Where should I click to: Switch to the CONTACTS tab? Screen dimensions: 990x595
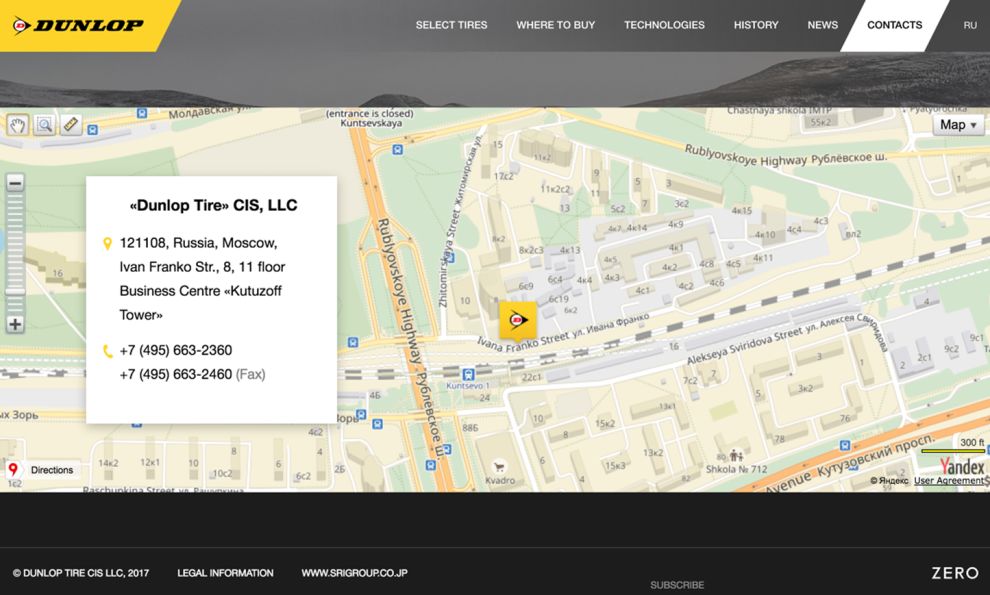[x=894, y=25]
